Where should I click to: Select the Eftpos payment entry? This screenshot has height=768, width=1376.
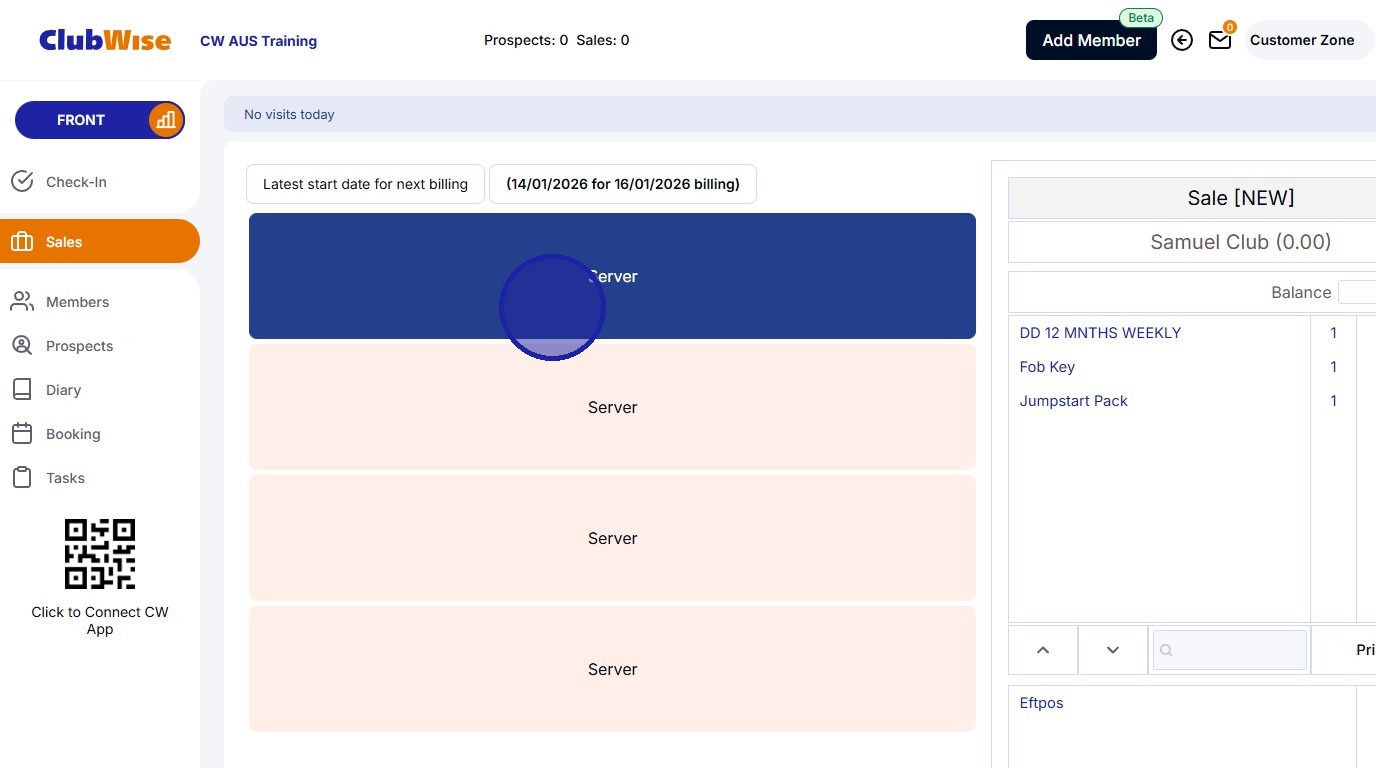[x=1041, y=703]
